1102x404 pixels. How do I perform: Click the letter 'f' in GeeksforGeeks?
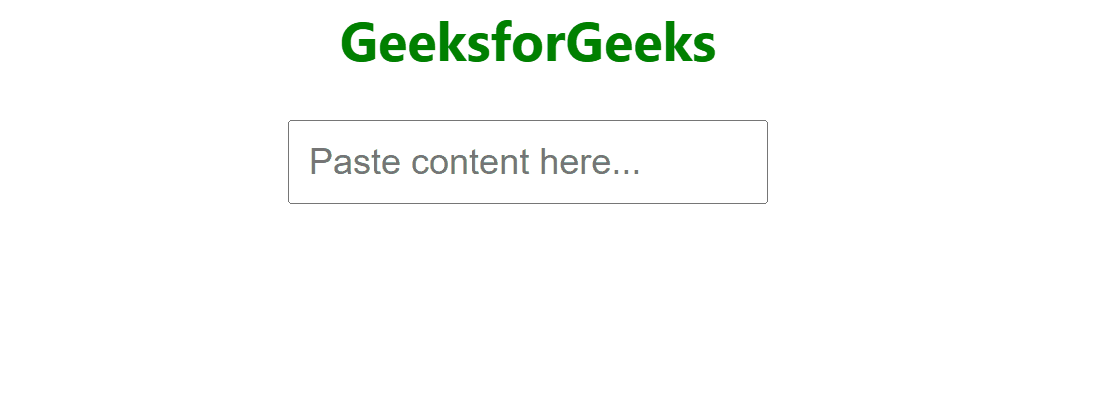[502, 43]
